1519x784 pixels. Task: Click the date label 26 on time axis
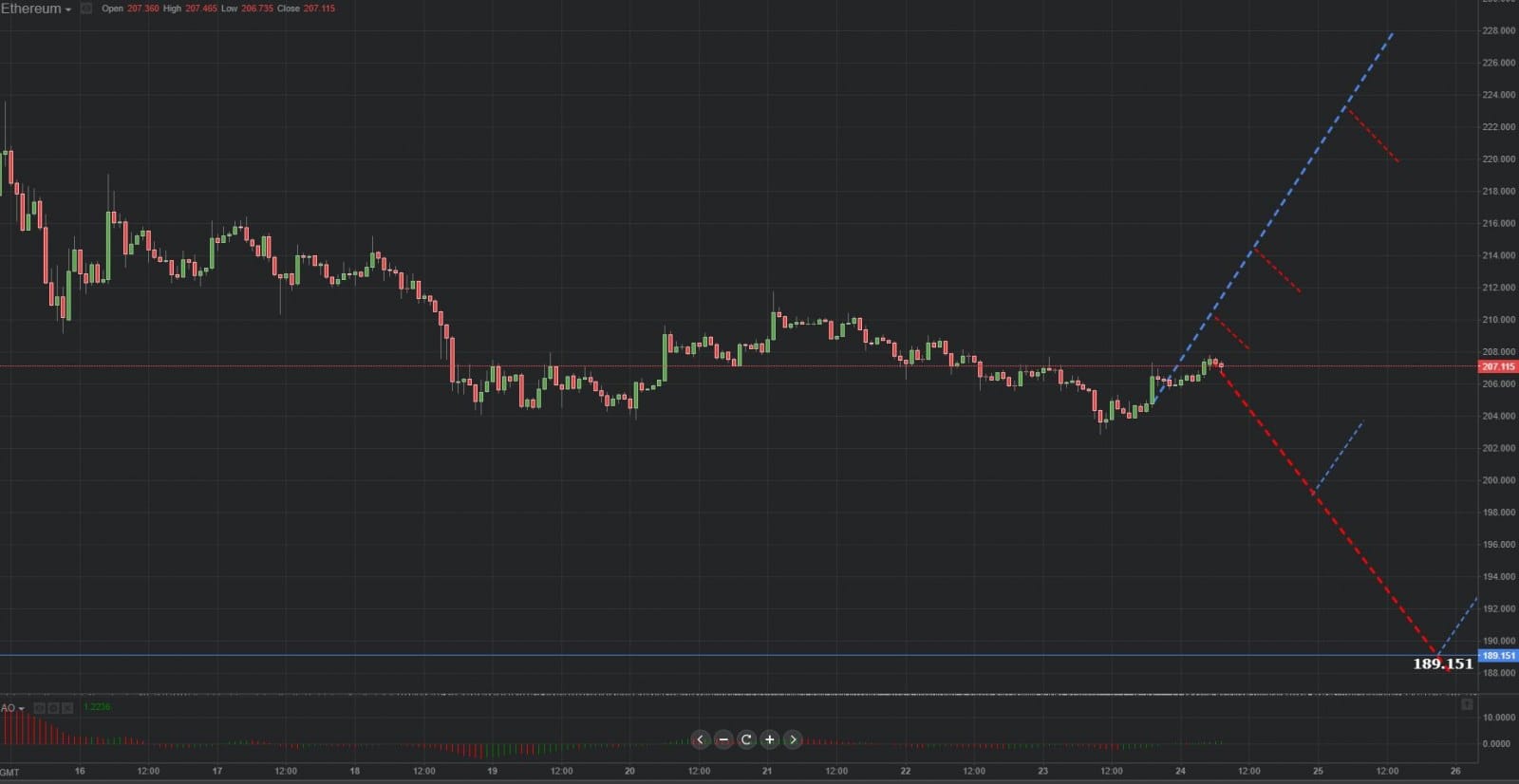[1455, 771]
